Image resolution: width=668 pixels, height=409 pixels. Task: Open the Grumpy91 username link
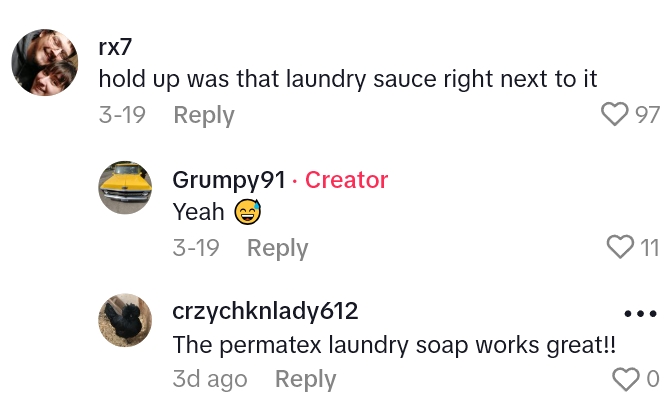pyautogui.click(x=229, y=180)
